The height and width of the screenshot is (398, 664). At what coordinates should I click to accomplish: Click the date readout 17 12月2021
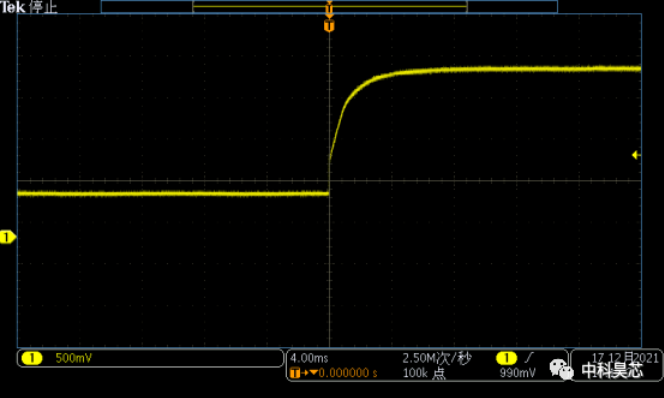point(625,358)
